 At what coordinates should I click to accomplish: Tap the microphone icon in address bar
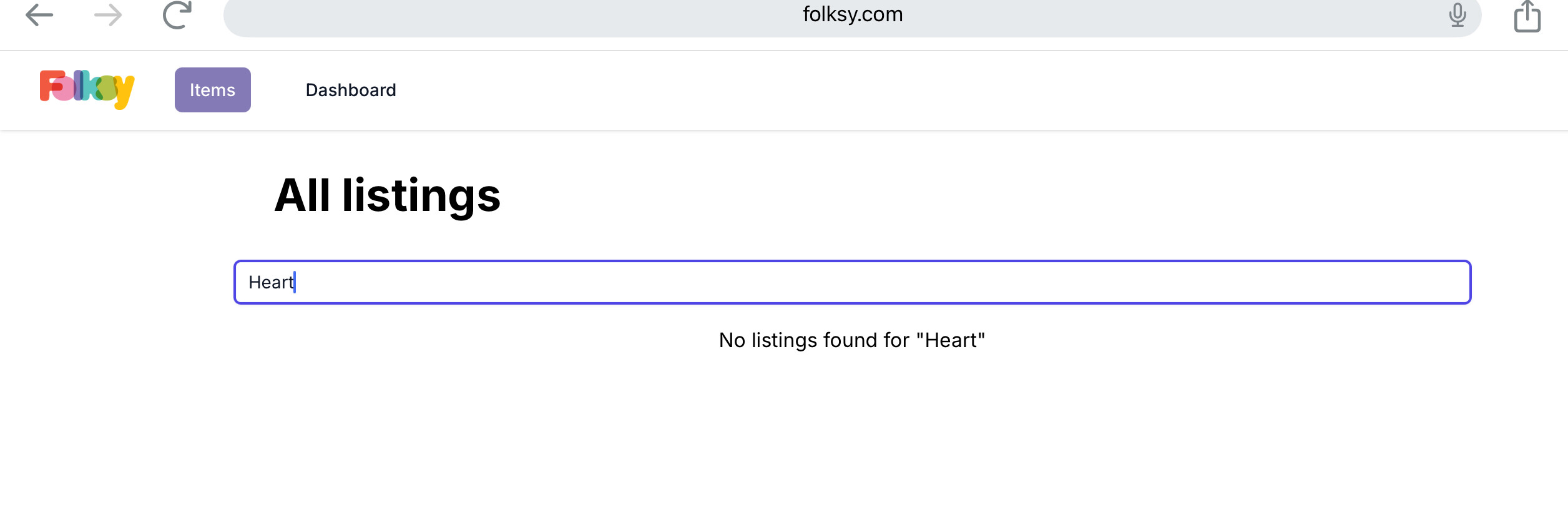pos(1458,14)
